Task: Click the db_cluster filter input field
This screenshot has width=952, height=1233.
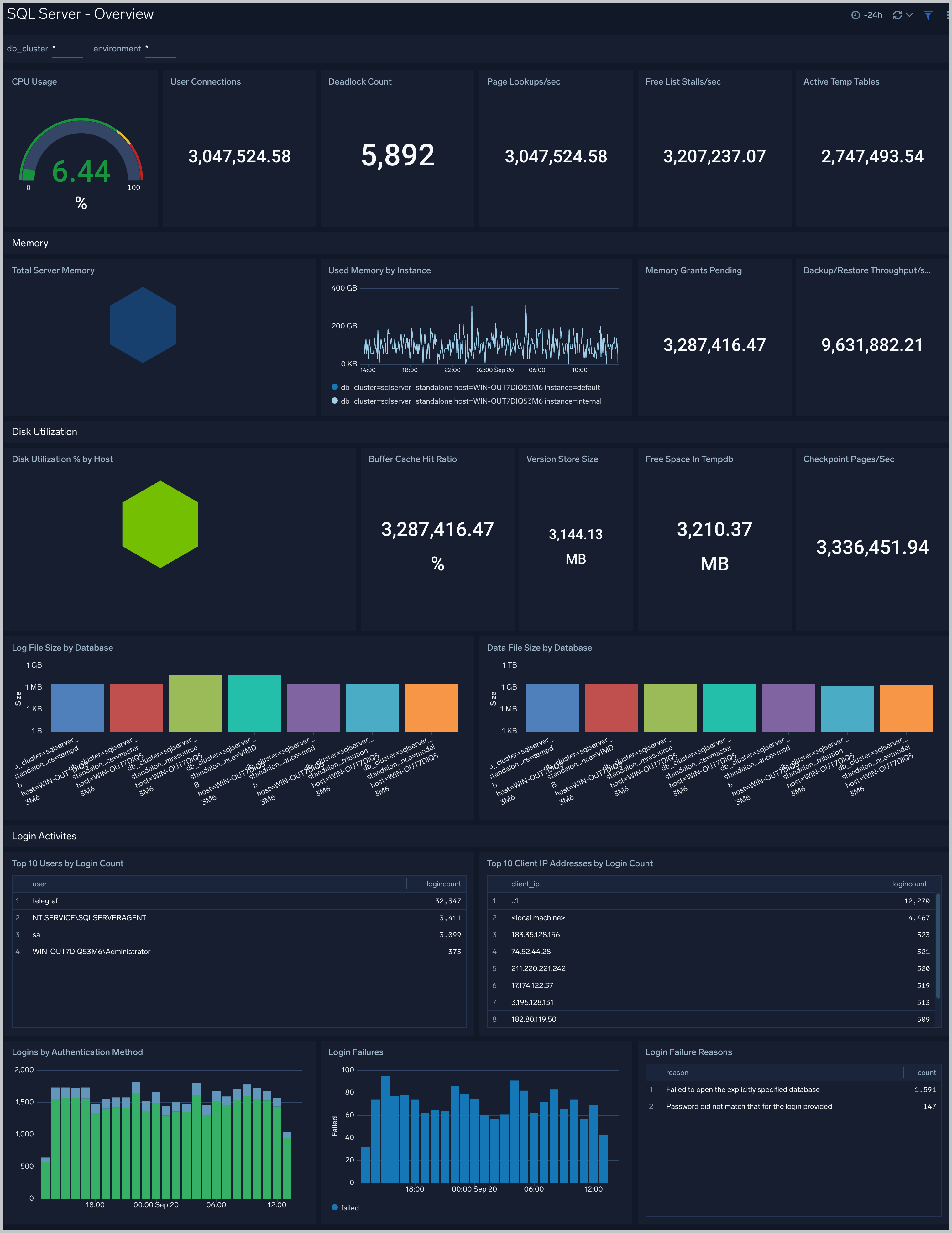Action: (67, 49)
